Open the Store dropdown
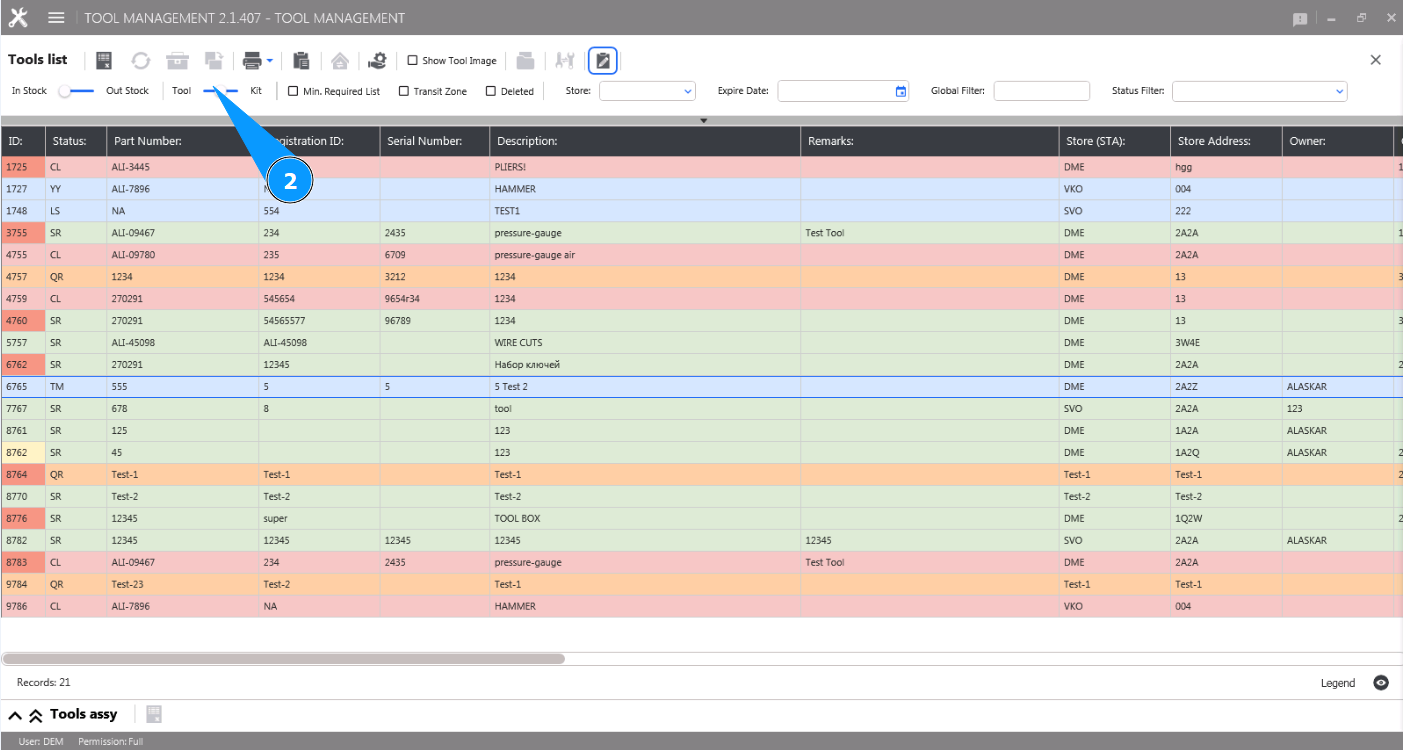The width and height of the screenshot is (1403, 750). [646, 91]
